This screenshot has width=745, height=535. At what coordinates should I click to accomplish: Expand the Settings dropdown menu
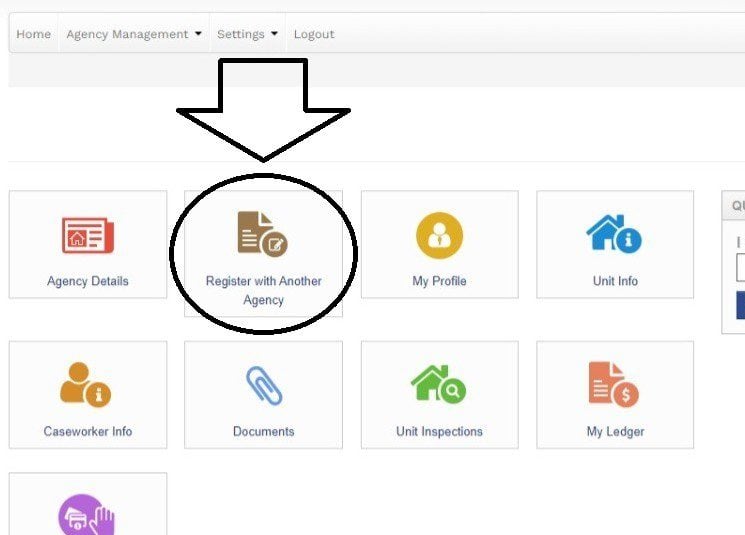click(x=247, y=34)
